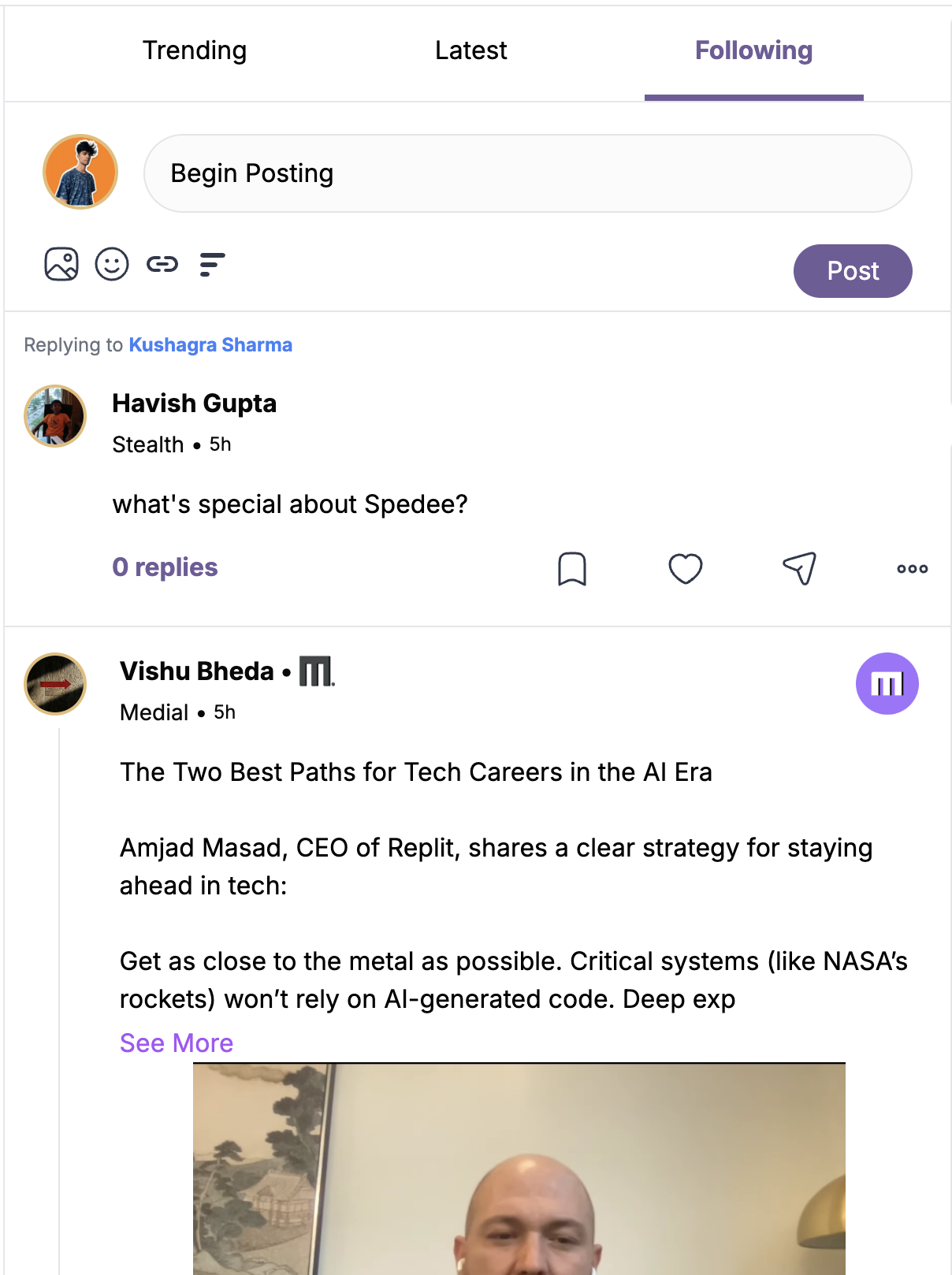Open more options for Havish's reply
The height and width of the screenshot is (1275, 952).
tap(912, 569)
